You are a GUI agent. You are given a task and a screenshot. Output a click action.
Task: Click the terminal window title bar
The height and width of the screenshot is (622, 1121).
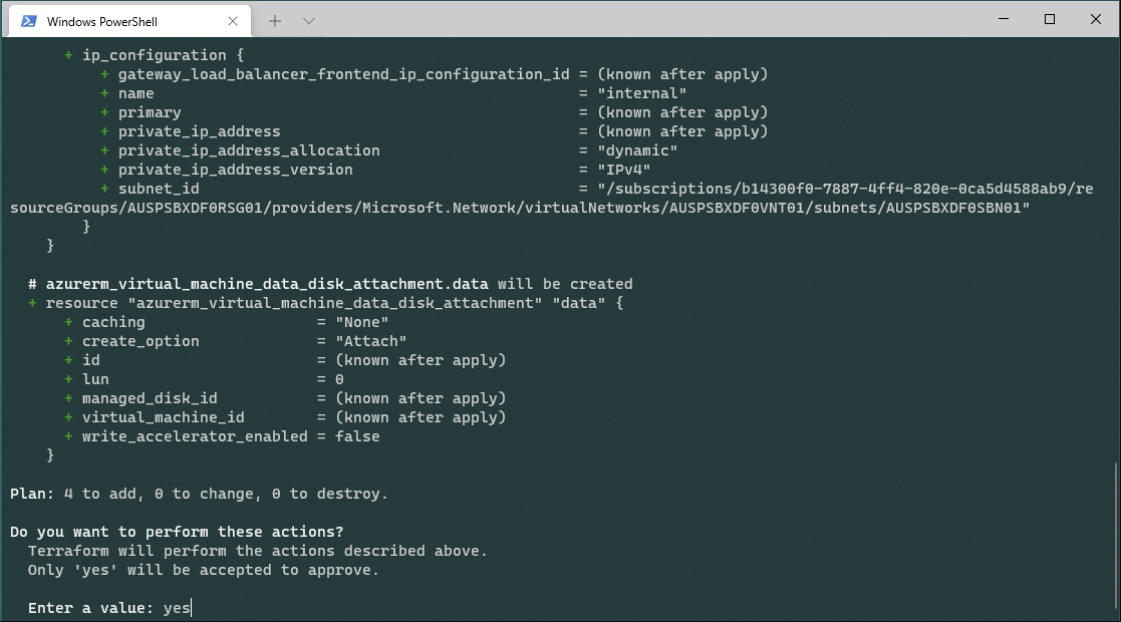pos(650,19)
